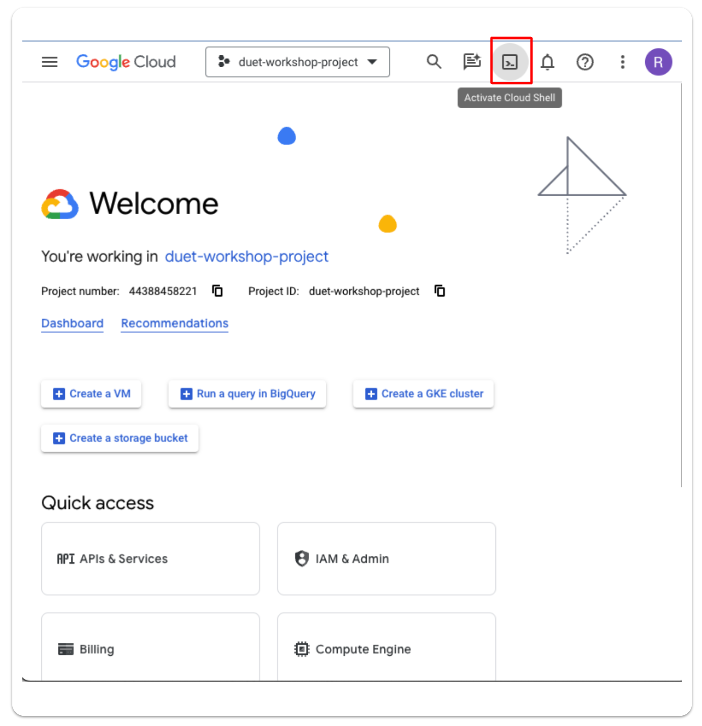
Task: Click the search magnifier icon
Action: (434, 62)
